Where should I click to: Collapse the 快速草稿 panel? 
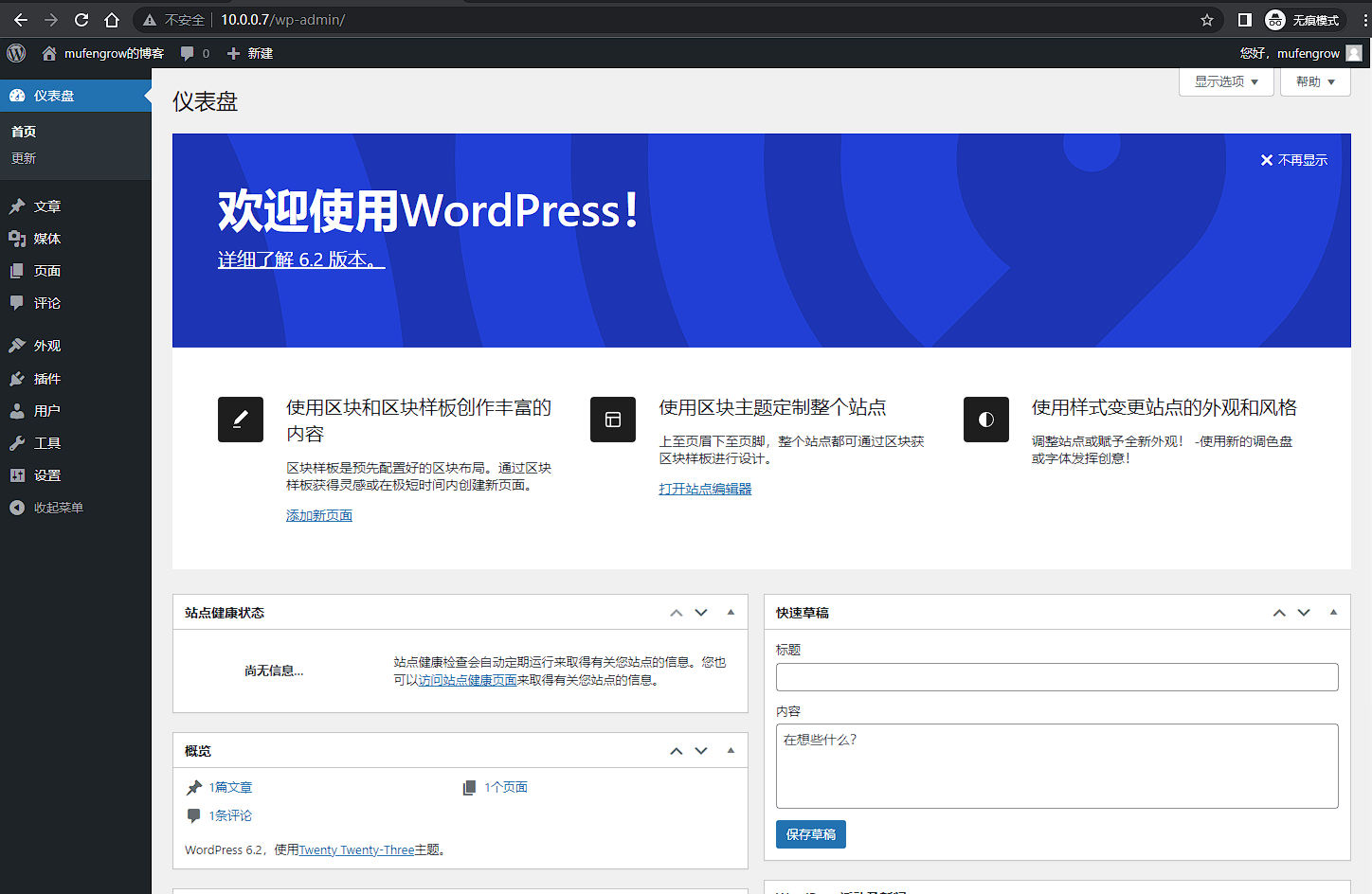click(x=1333, y=613)
